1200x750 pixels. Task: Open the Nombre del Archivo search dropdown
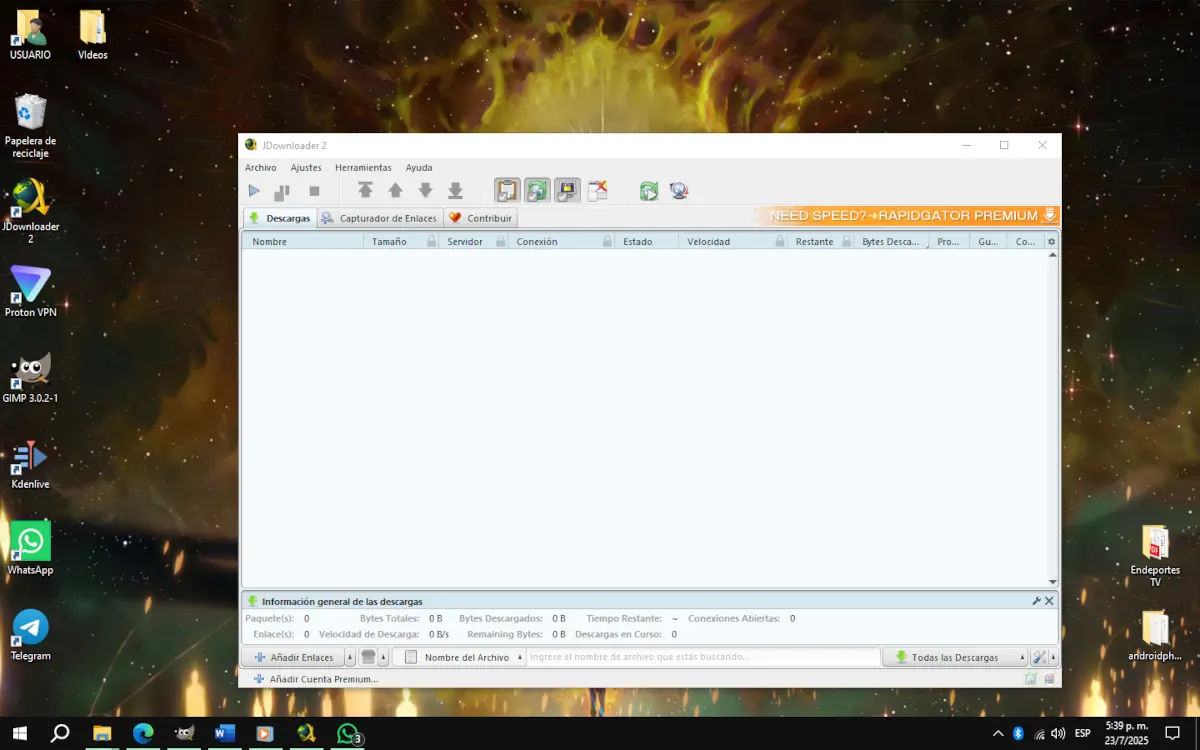pyautogui.click(x=519, y=657)
